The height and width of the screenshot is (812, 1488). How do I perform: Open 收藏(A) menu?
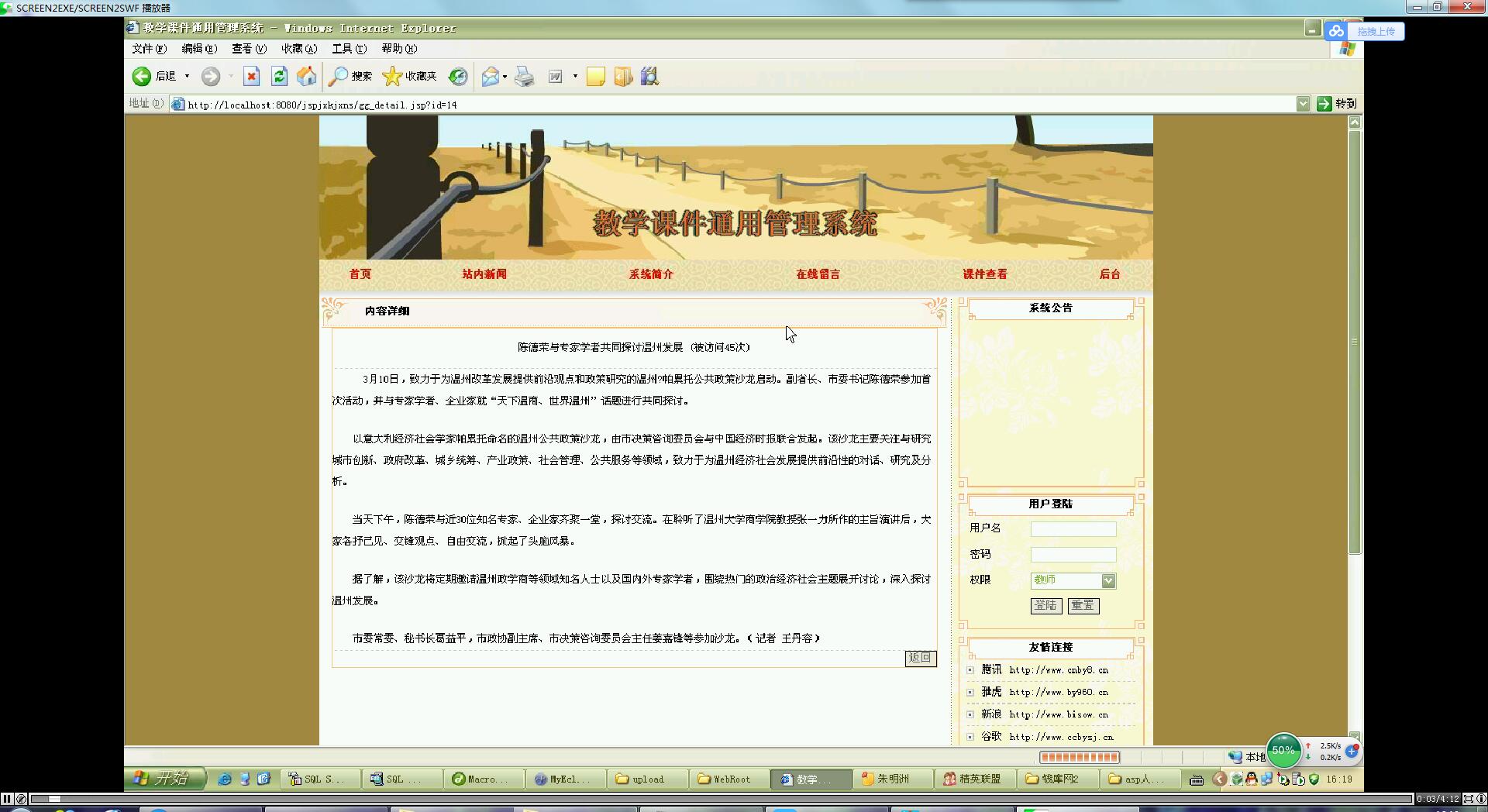click(x=299, y=49)
